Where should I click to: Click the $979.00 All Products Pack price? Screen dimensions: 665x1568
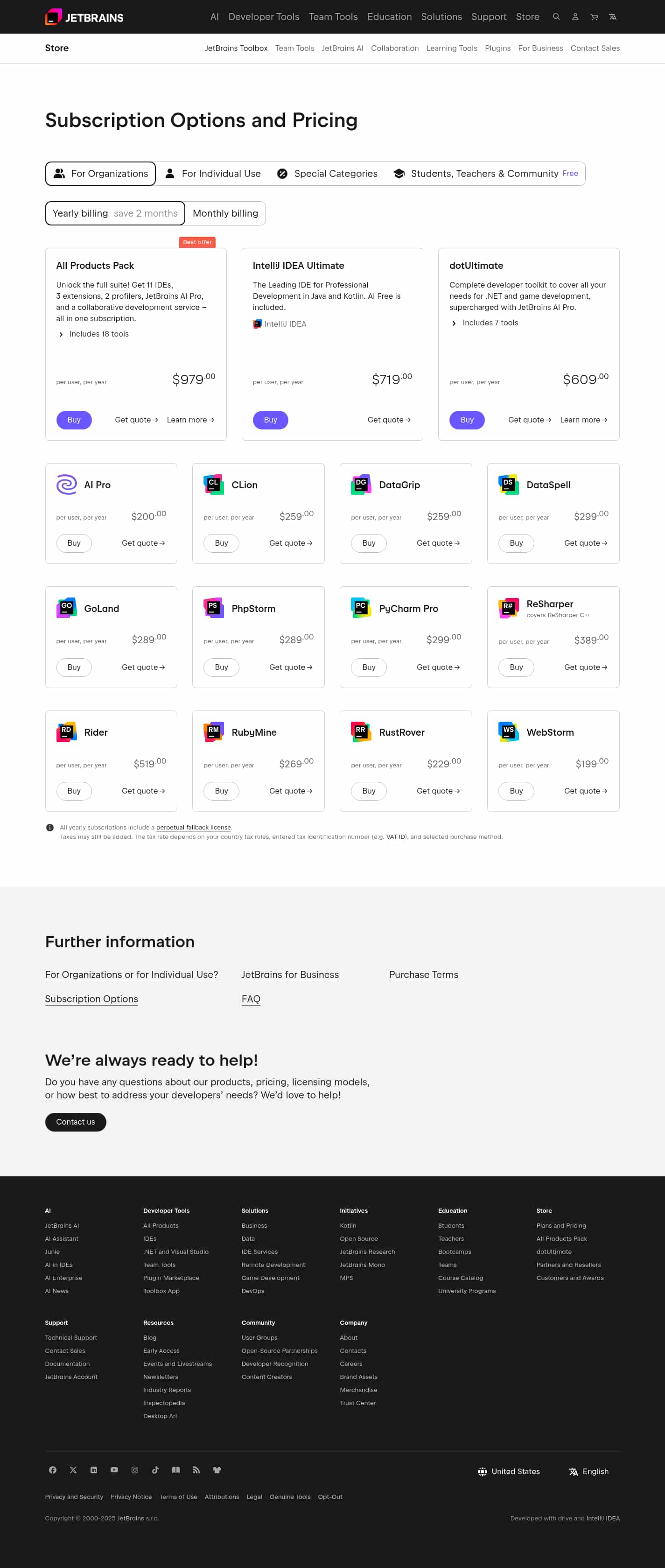click(x=194, y=379)
